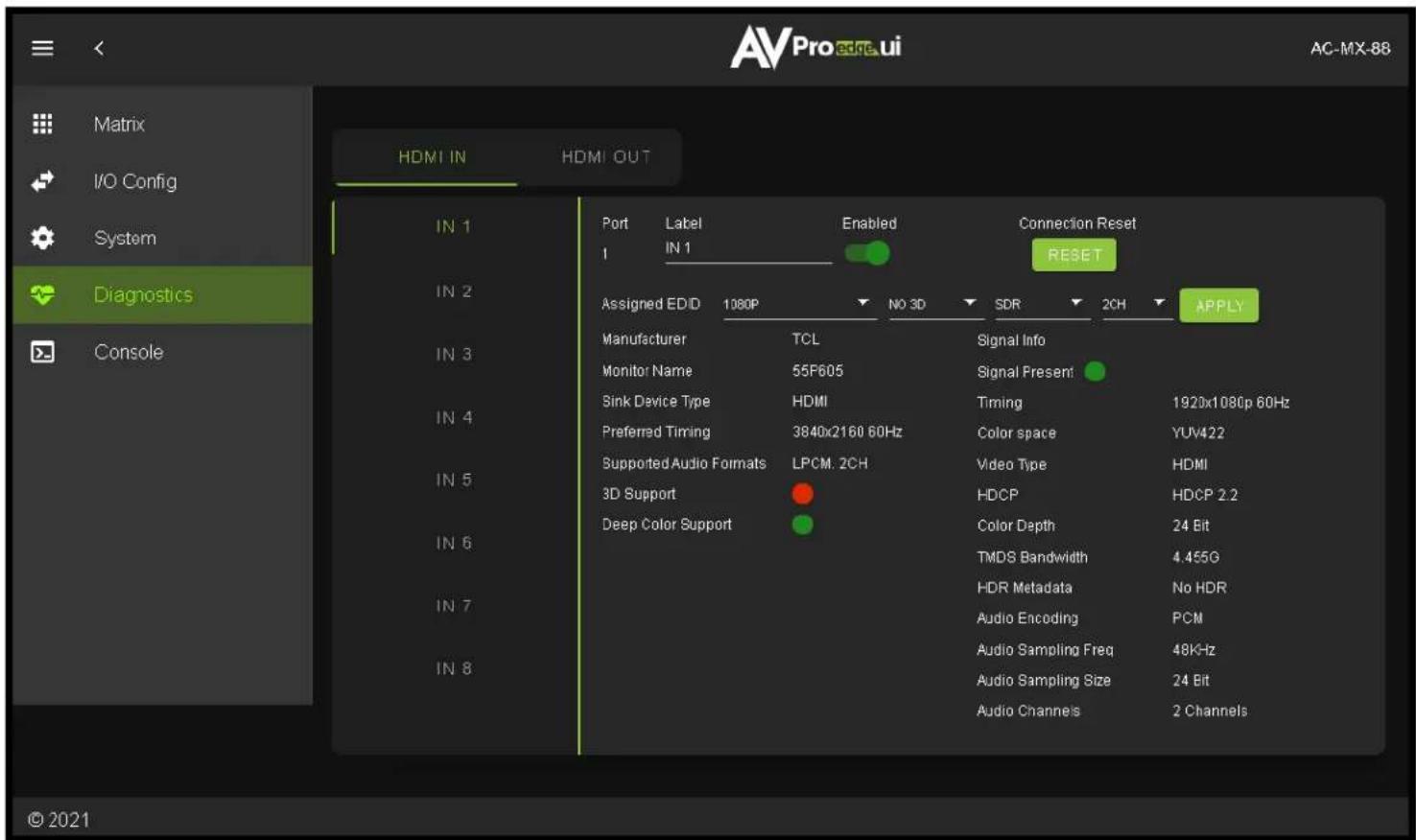Select input IN 7
Image resolution: width=1416 pixels, height=840 pixels.
[454, 606]
